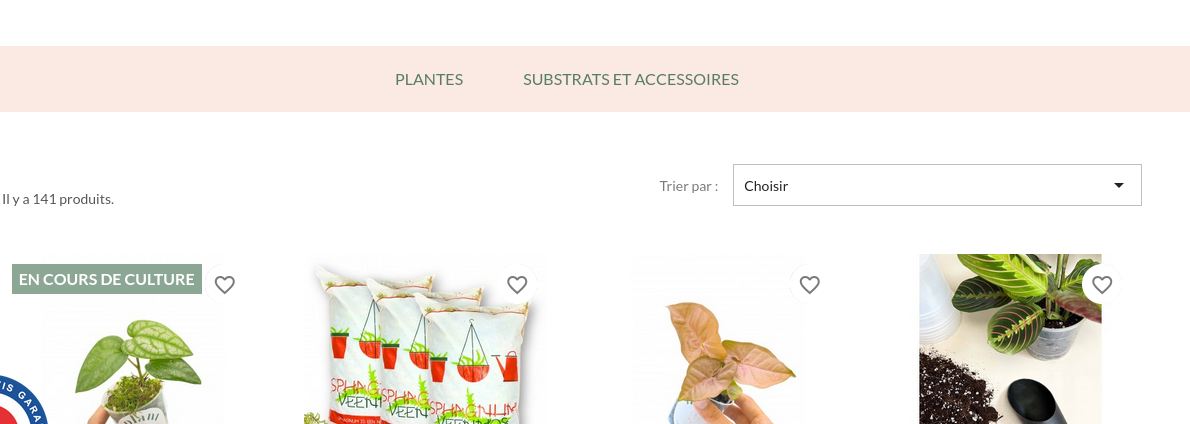Click the heart icon on Sphagnum moss bags

pos(517,284)
